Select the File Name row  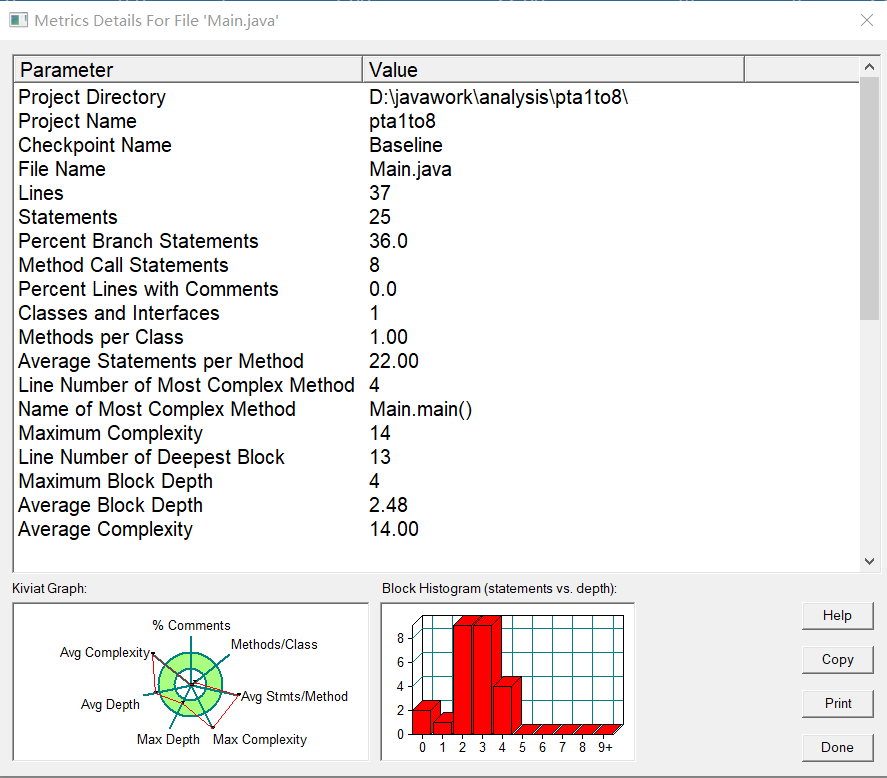[436, 169]
